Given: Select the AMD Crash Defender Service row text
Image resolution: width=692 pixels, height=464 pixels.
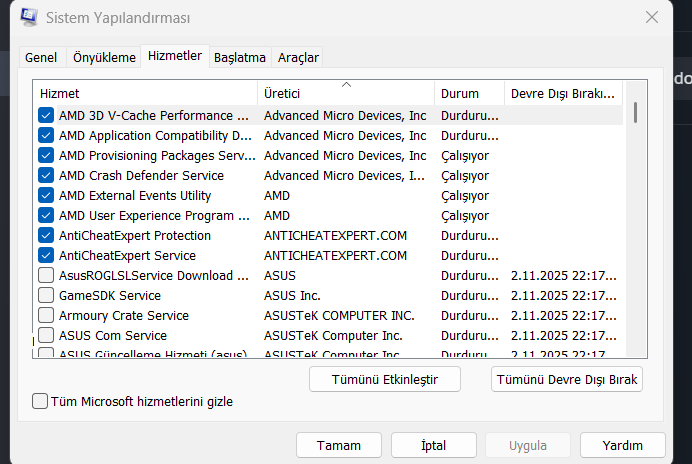Looking at the screenshot, I should (x=141, y=175).
